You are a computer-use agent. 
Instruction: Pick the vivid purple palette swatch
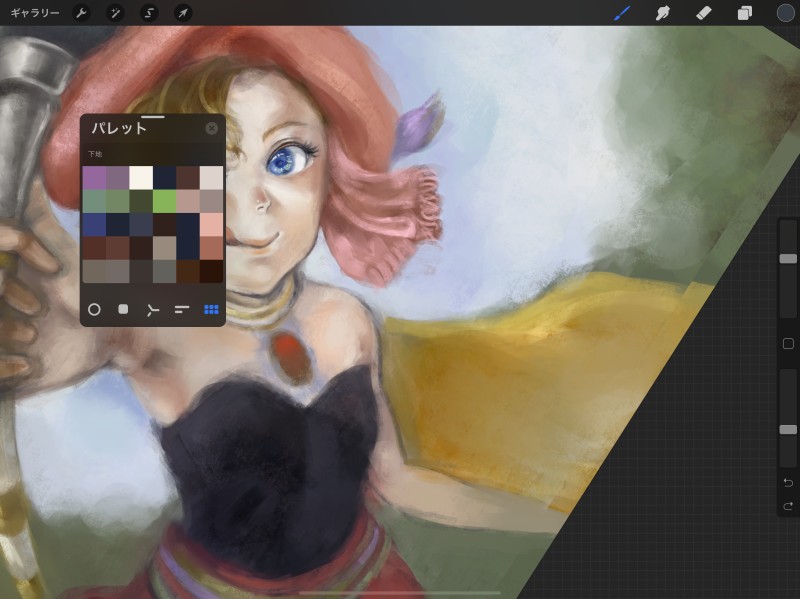coord(94,178)
